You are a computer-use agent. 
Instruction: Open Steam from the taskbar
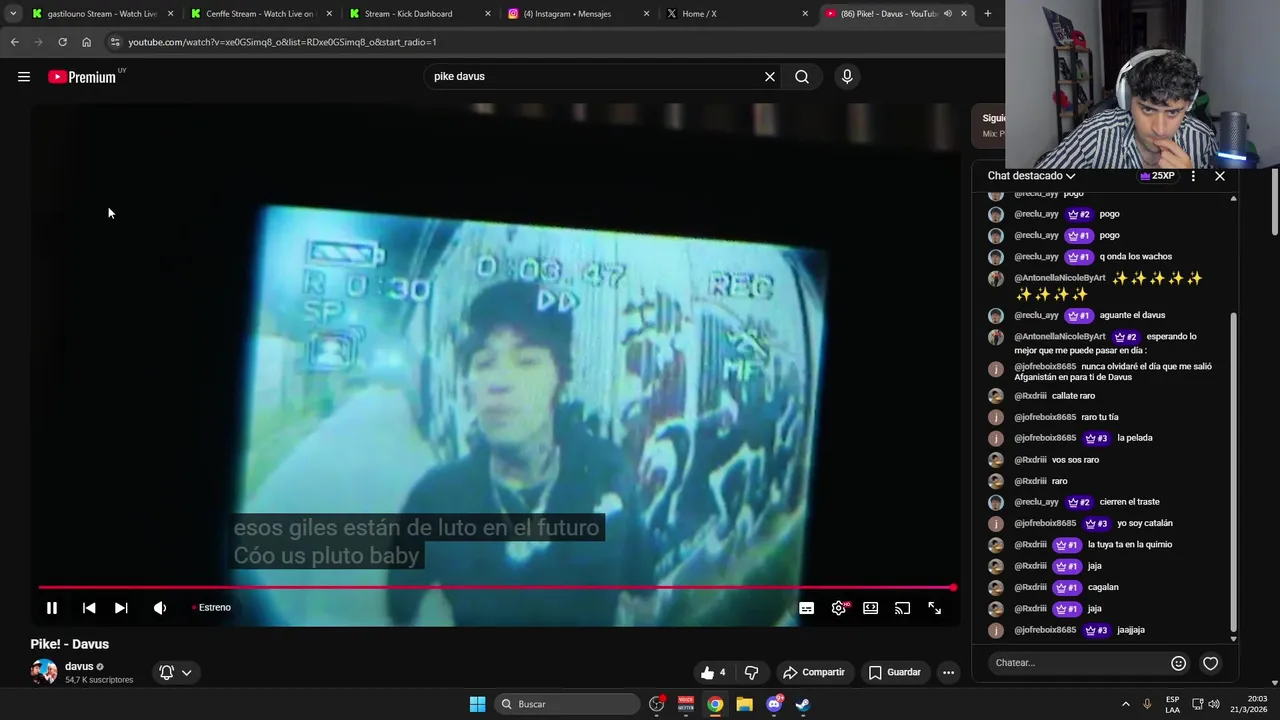[802, 704]
